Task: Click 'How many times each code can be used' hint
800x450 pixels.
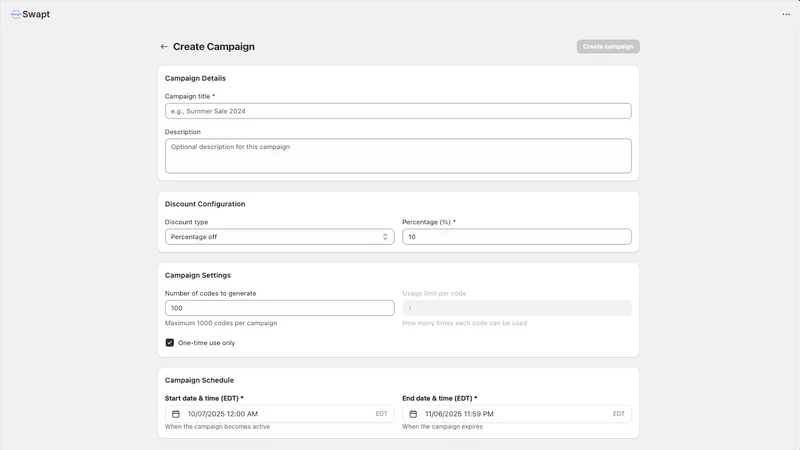Action: tap(465, 323)
